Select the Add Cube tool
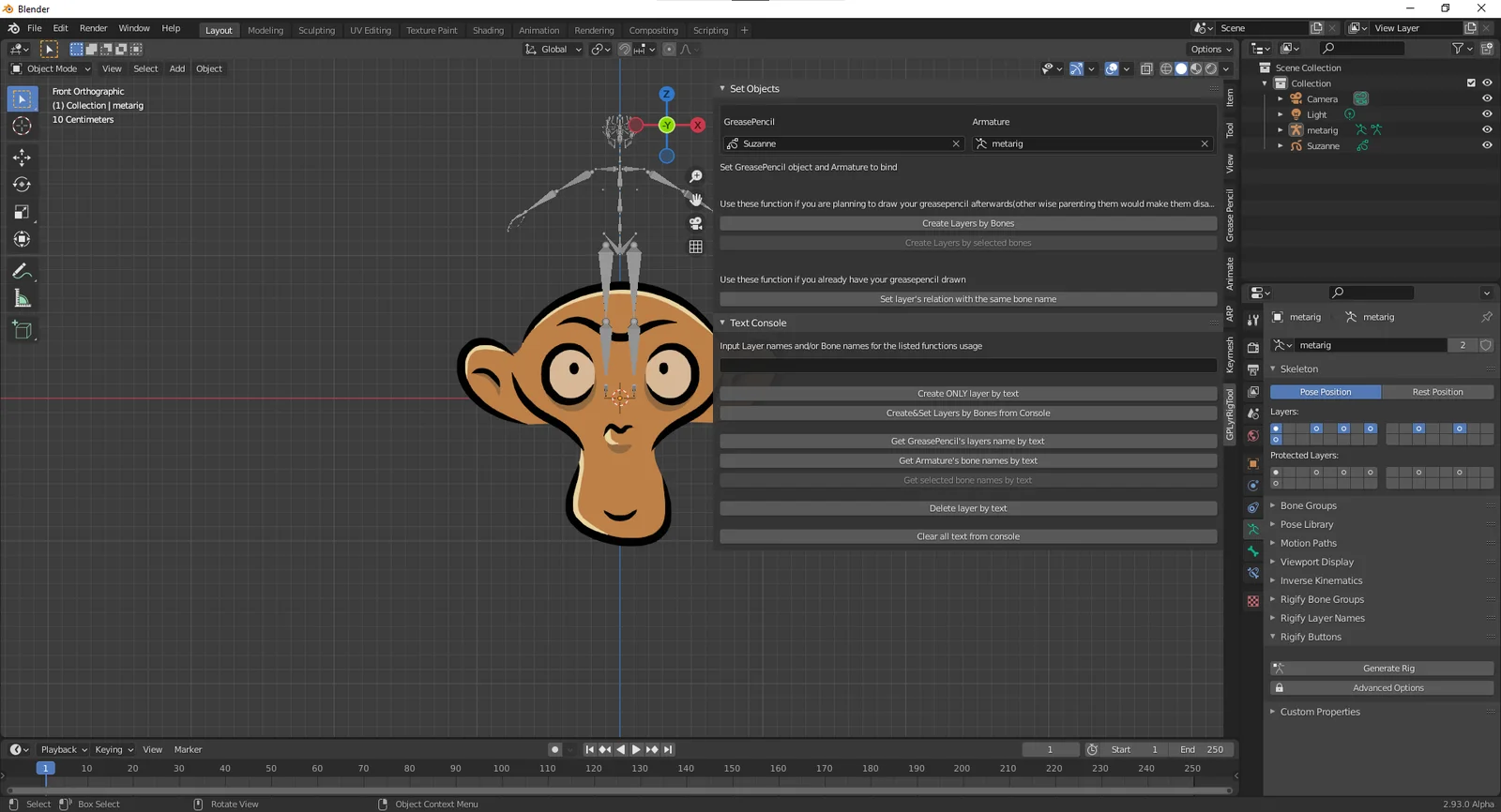 click(22, 330)
